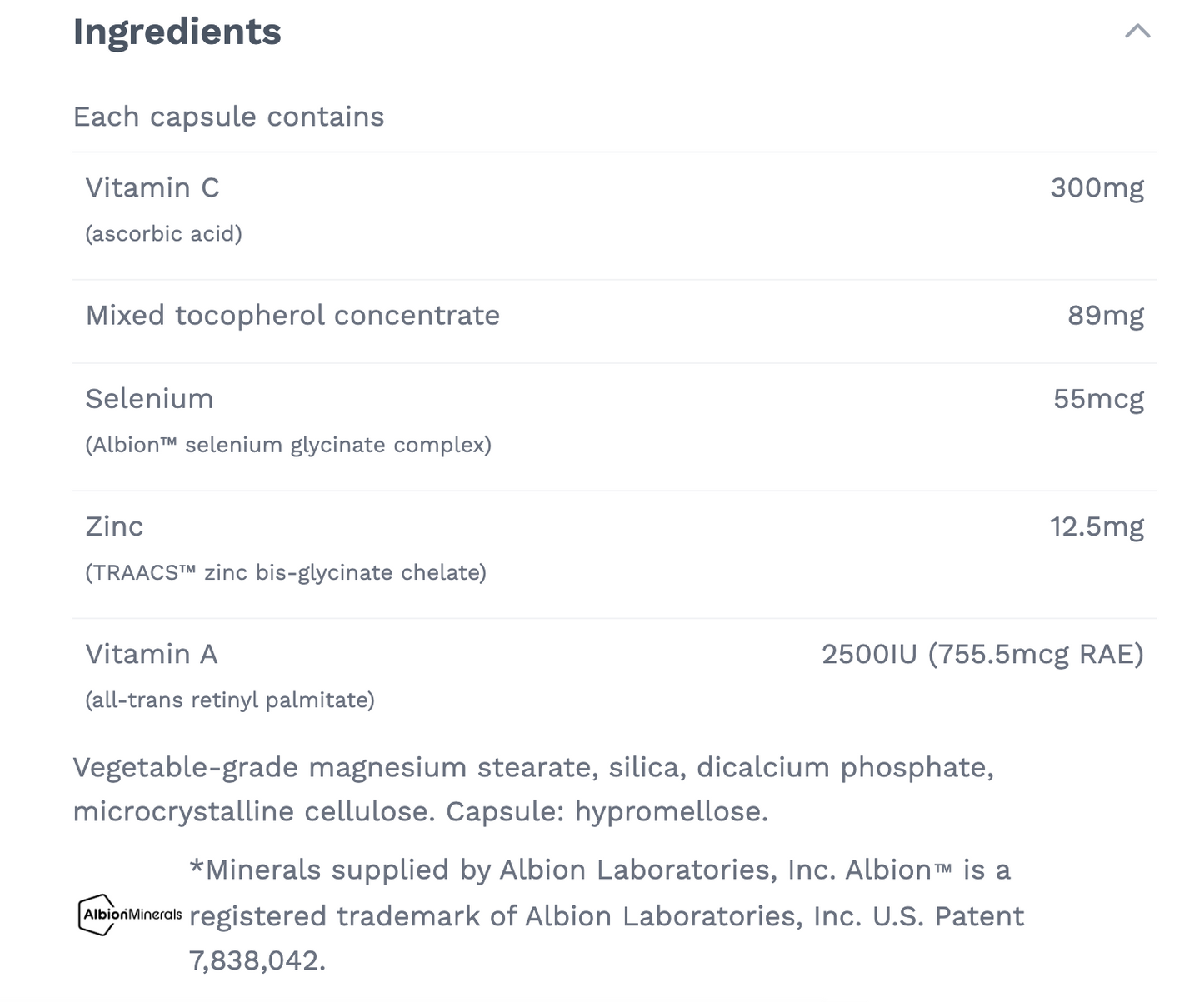Click the 55mcg selenium amount
Screen dimensions: 1204x1002
click(x=1098, y=398)
